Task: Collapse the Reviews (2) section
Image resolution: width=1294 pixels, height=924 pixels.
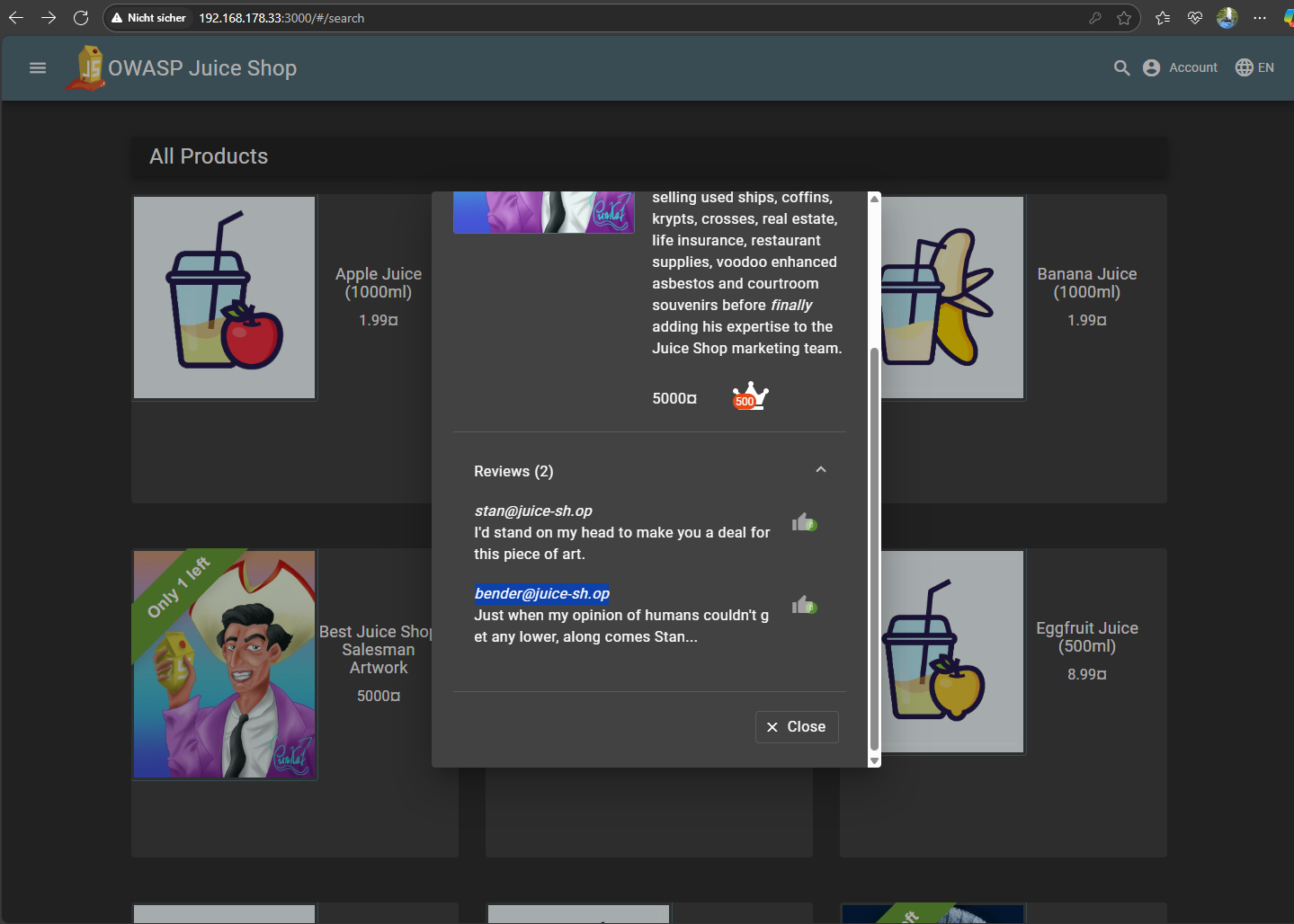Action: [820, 470]
